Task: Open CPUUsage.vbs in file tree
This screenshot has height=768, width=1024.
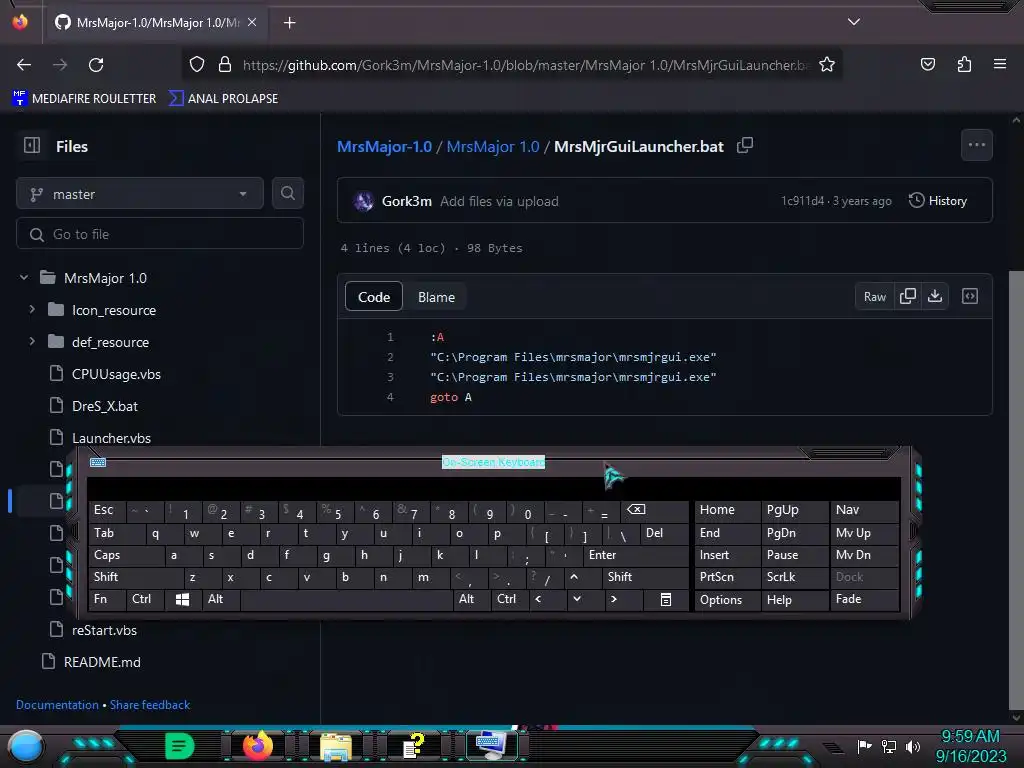Action: [116, 374]
